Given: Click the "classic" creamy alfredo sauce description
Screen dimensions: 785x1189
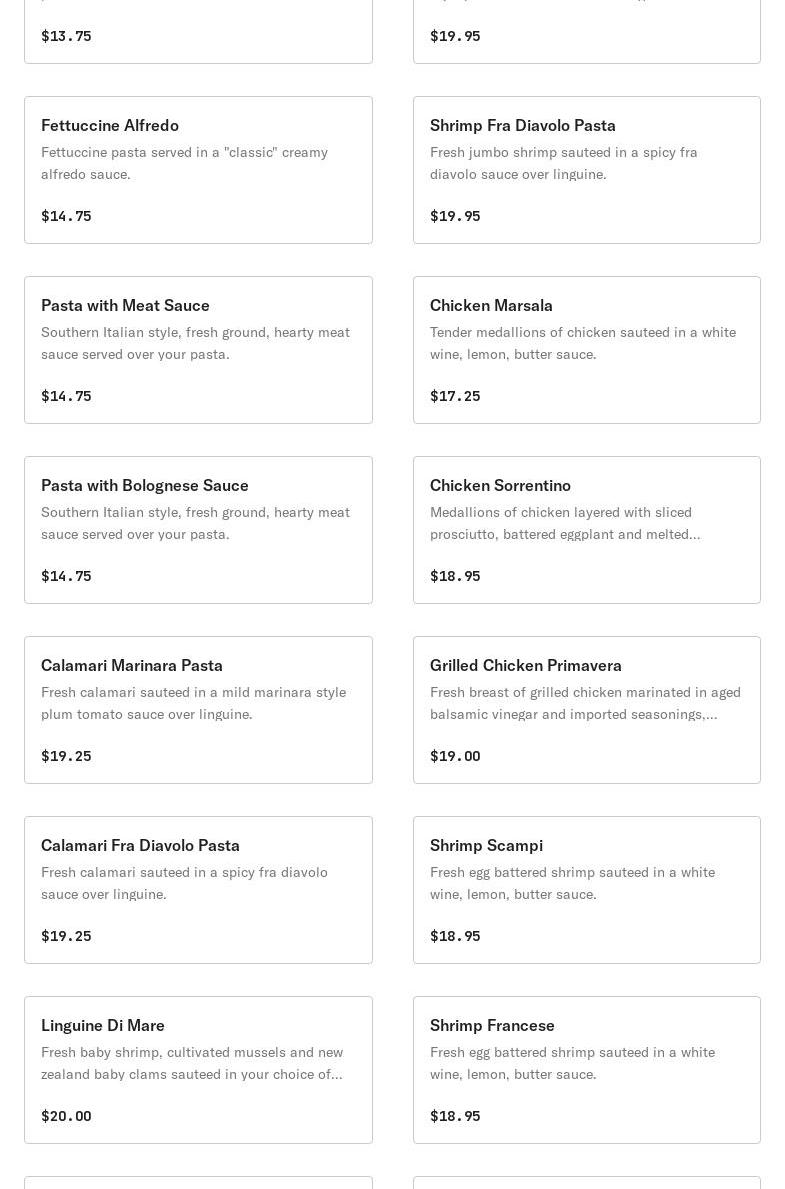Looking at the screenshot, I should pyautogui.click(x=184, y=163).
